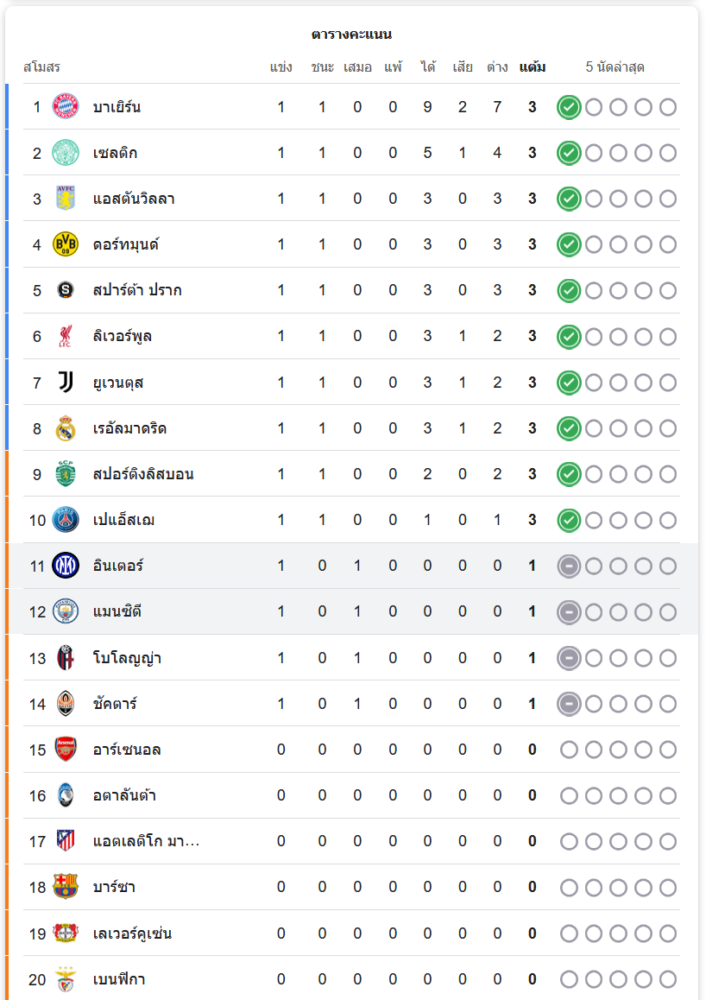Screen dimensions: 706x1000
Task: Select the เบนฟิก้า table row
Action: pos(350,979)
